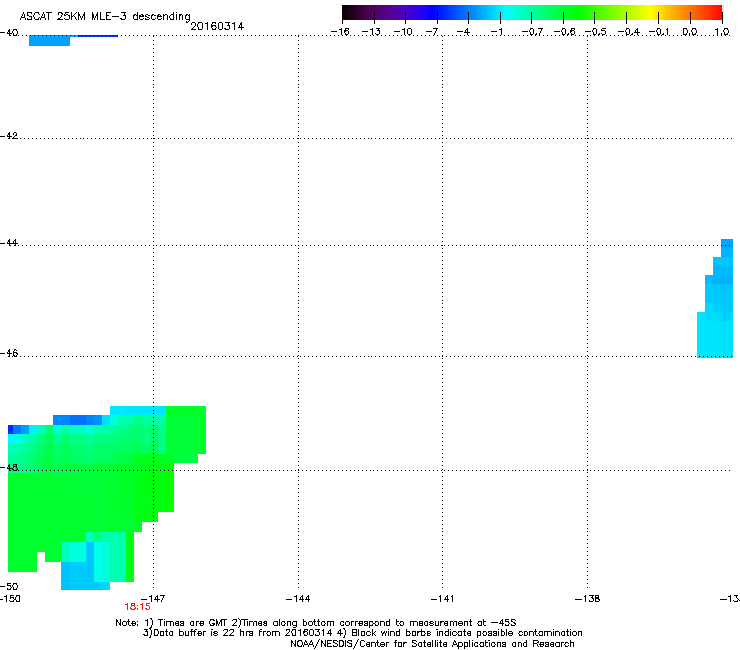Click the title text 'ASCAT 25KM MLE-3 descending'

click(105, 17)
